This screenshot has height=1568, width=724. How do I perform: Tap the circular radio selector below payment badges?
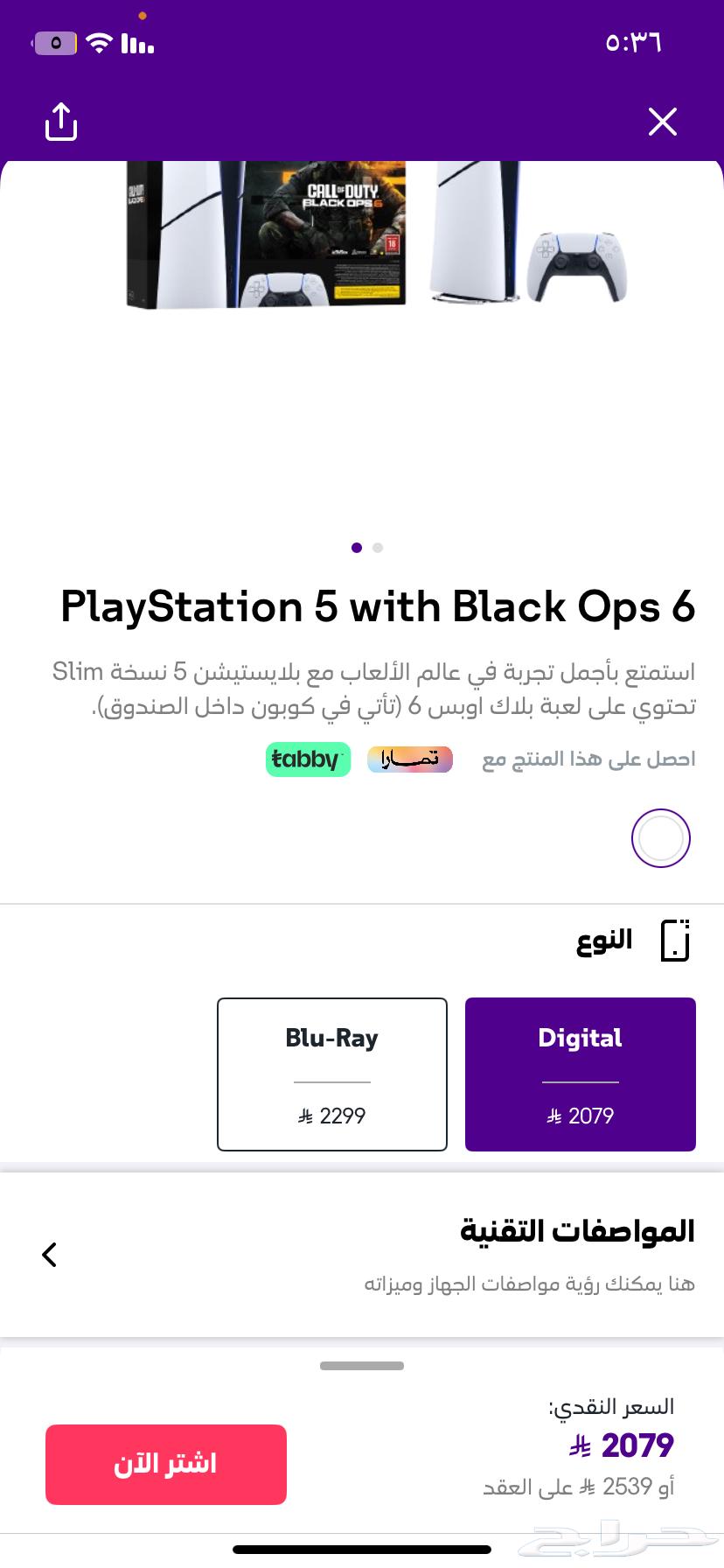(660, 837)
